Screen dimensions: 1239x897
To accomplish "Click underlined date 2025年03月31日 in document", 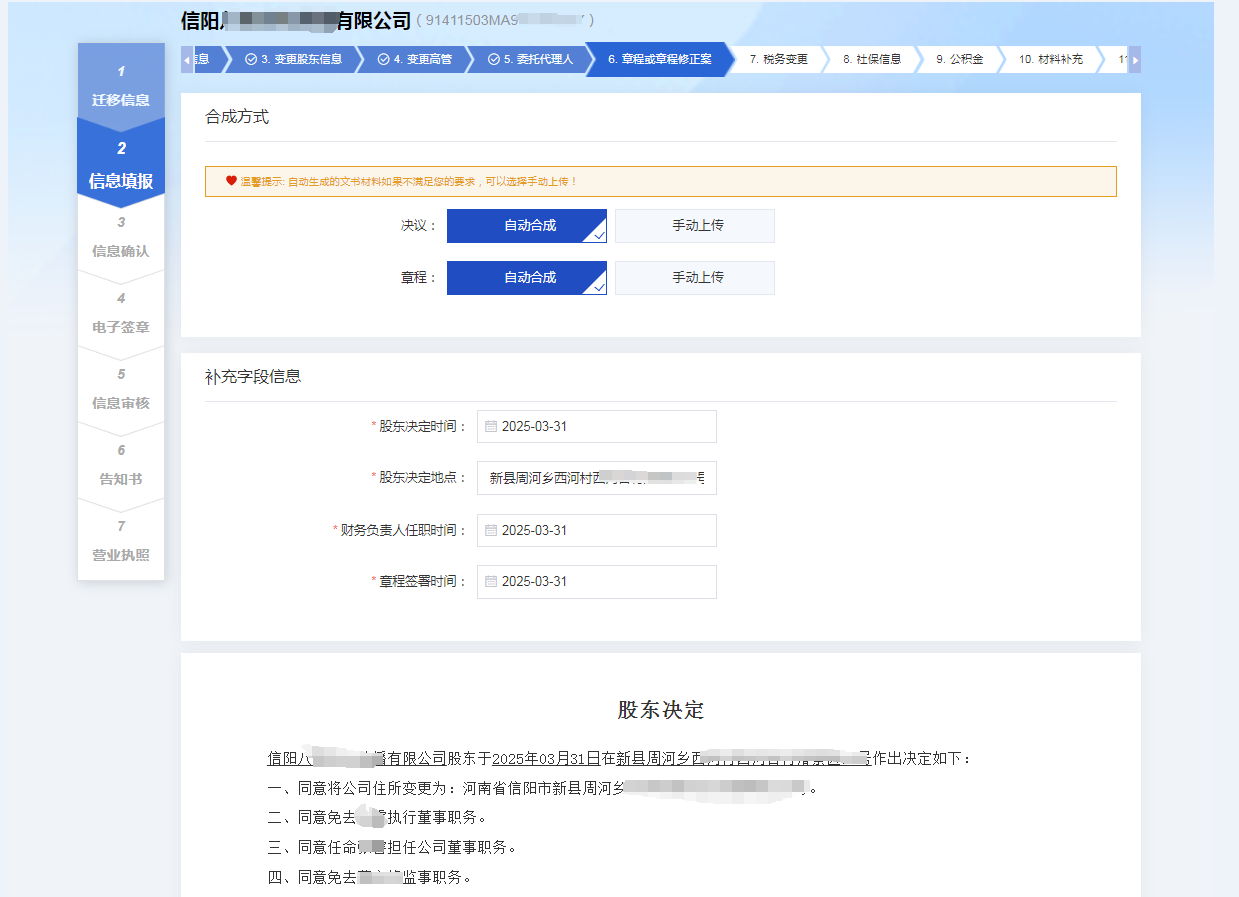I will click(x=546, y=759).
